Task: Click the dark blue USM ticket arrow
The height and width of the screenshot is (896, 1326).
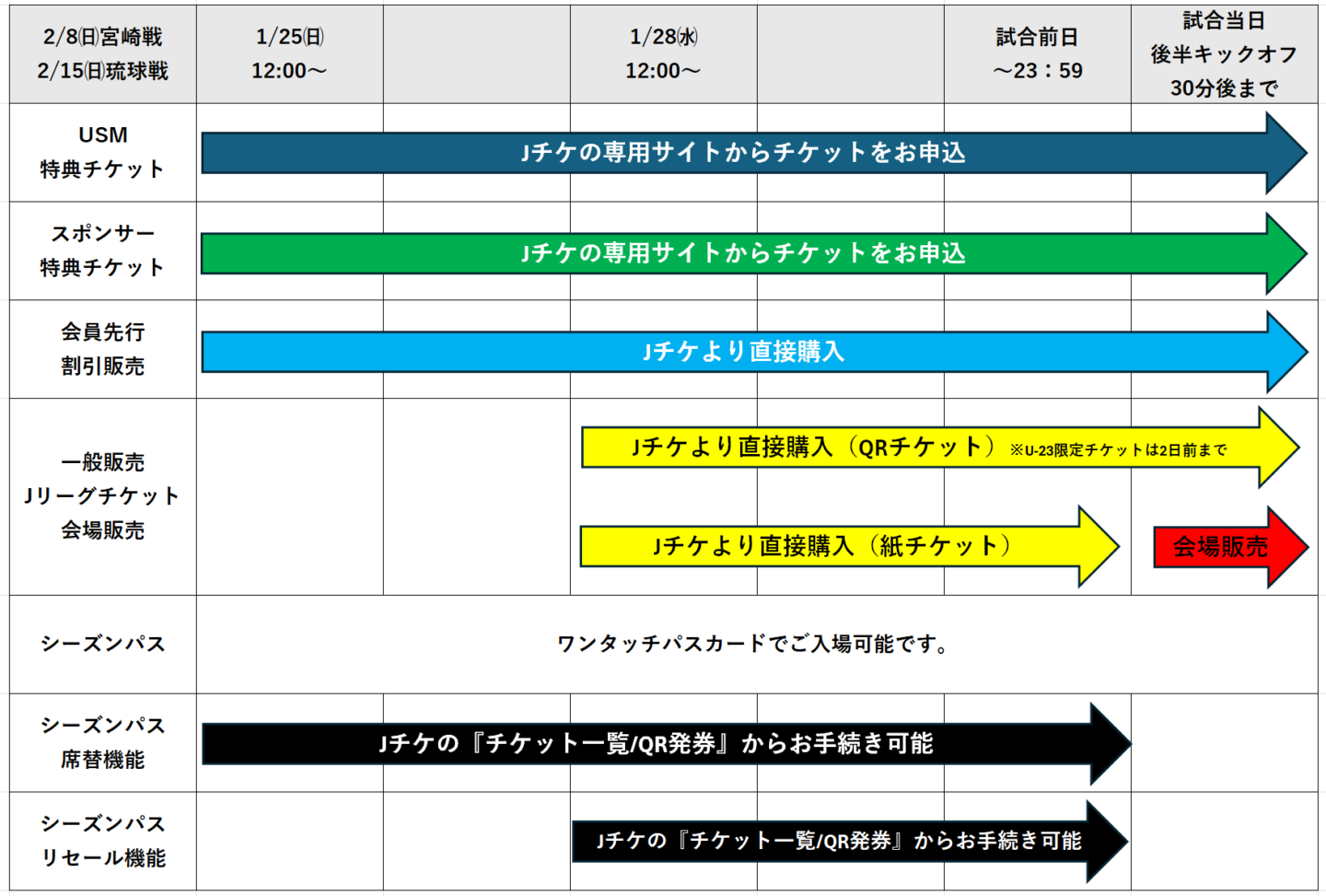Action: 744,153
